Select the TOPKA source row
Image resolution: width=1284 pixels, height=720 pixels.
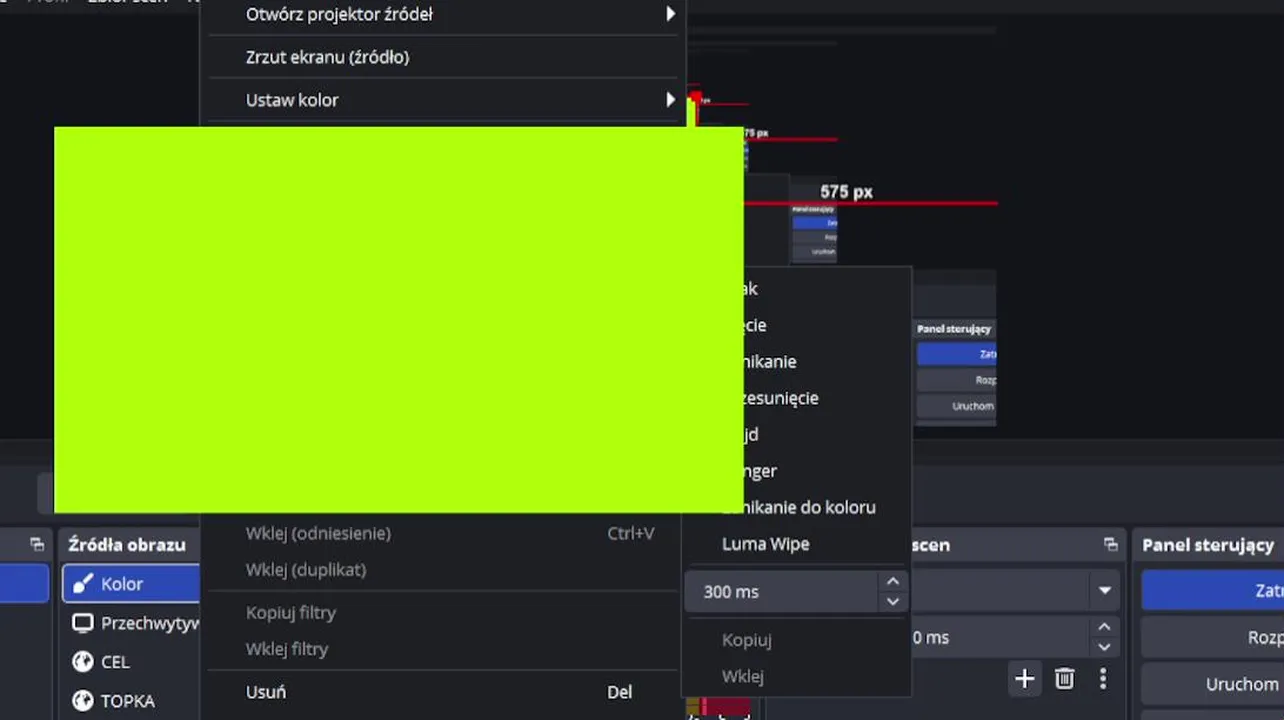click(x=132, y=701)
